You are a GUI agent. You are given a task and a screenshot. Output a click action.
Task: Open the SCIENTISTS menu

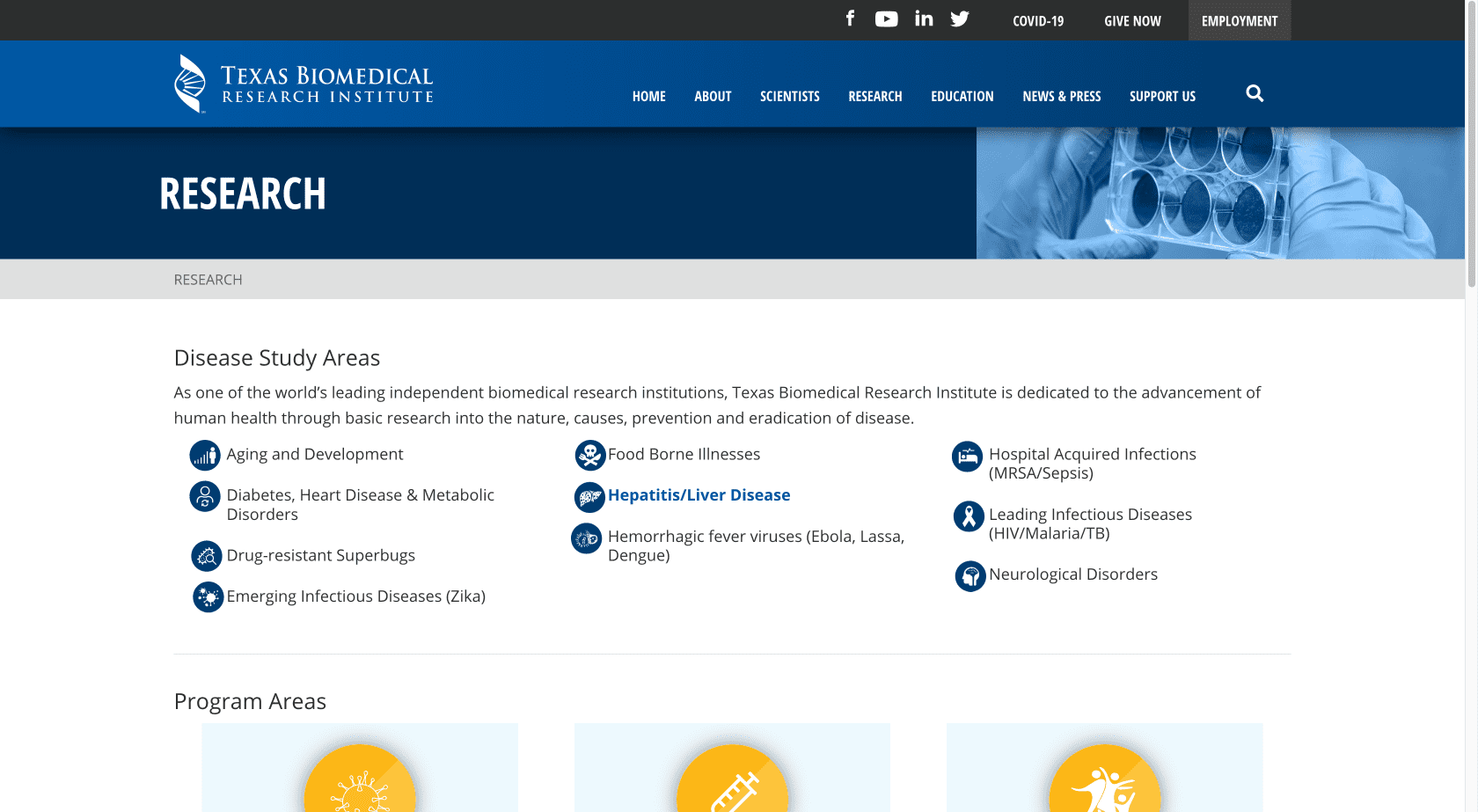tap(790, 96)
